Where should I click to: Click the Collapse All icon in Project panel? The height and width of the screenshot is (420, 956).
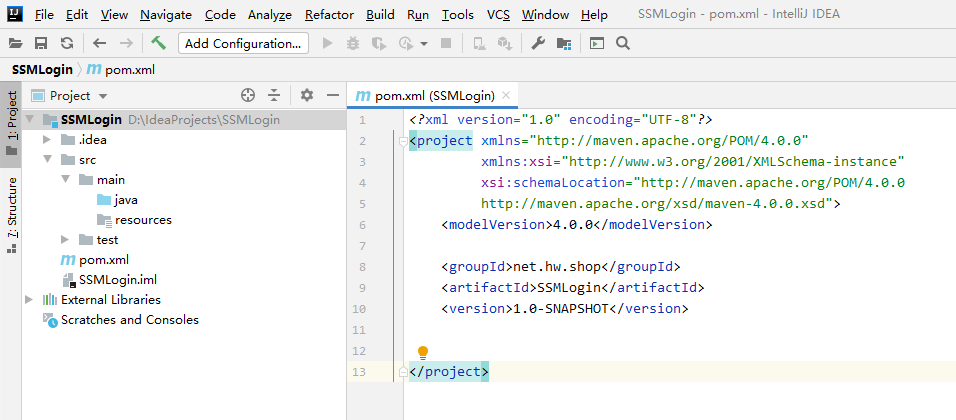pos(274,95)
